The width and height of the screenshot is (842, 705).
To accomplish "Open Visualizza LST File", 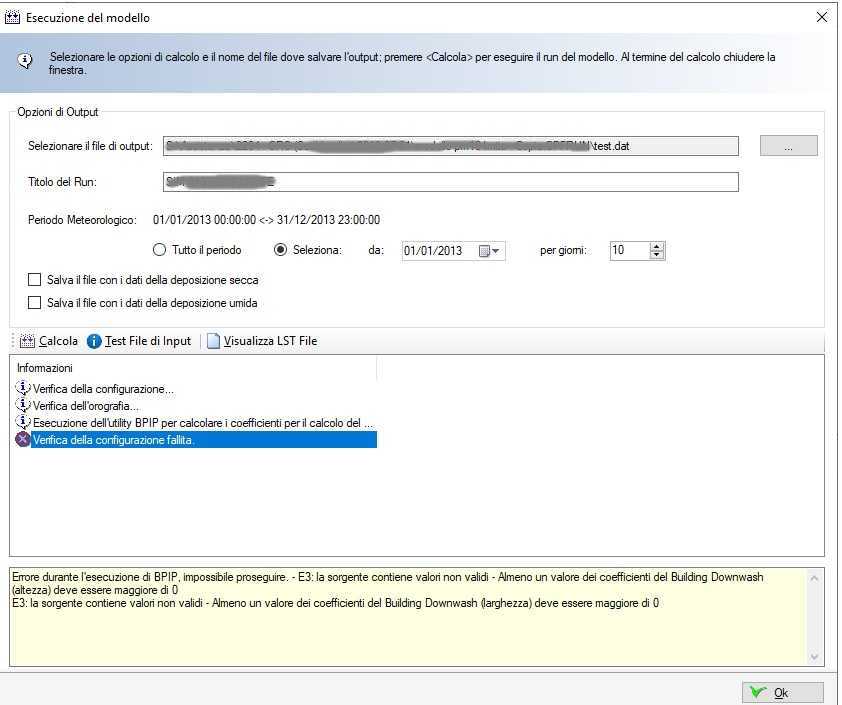I will tap(262, 341).
